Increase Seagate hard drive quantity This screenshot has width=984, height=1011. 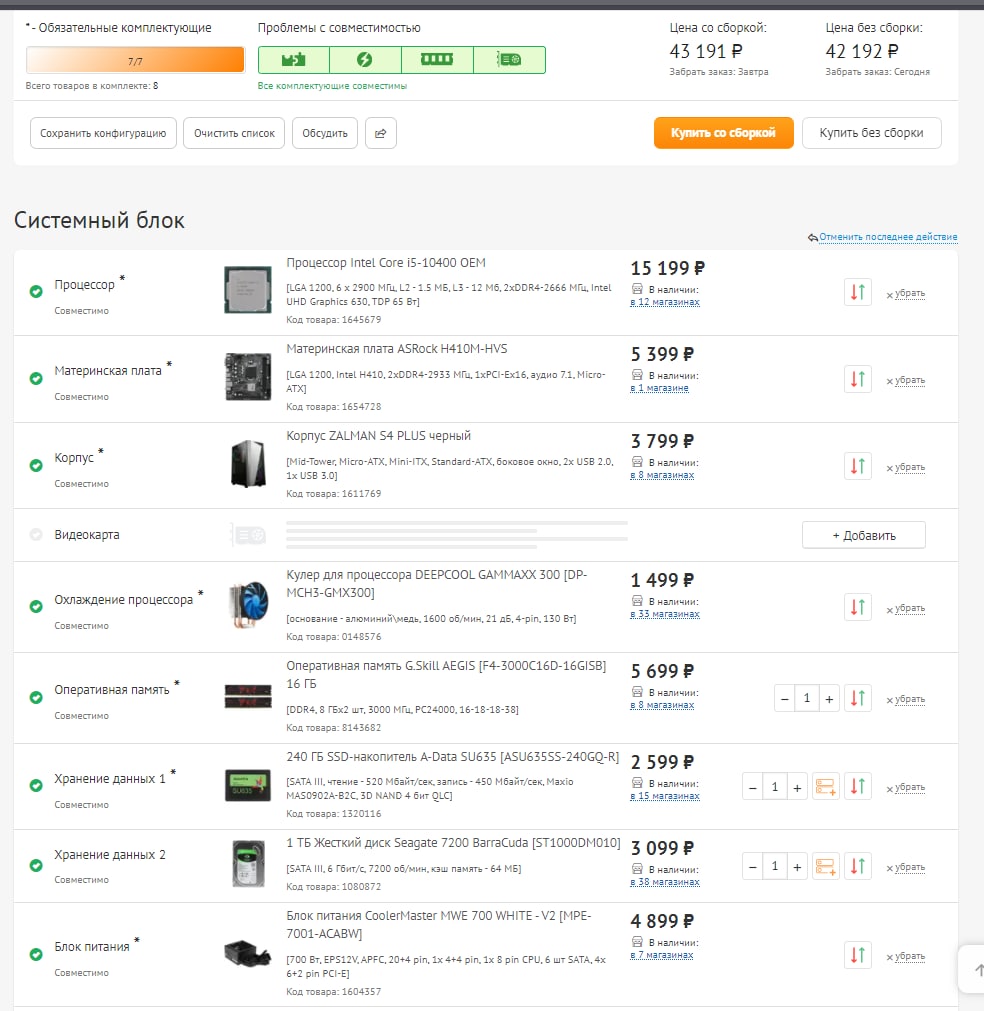[797, 867]
